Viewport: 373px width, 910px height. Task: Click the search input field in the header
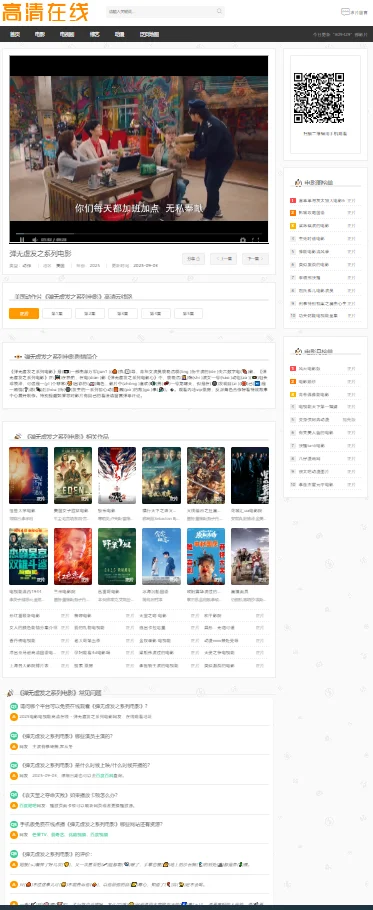[x=161, y=11]
